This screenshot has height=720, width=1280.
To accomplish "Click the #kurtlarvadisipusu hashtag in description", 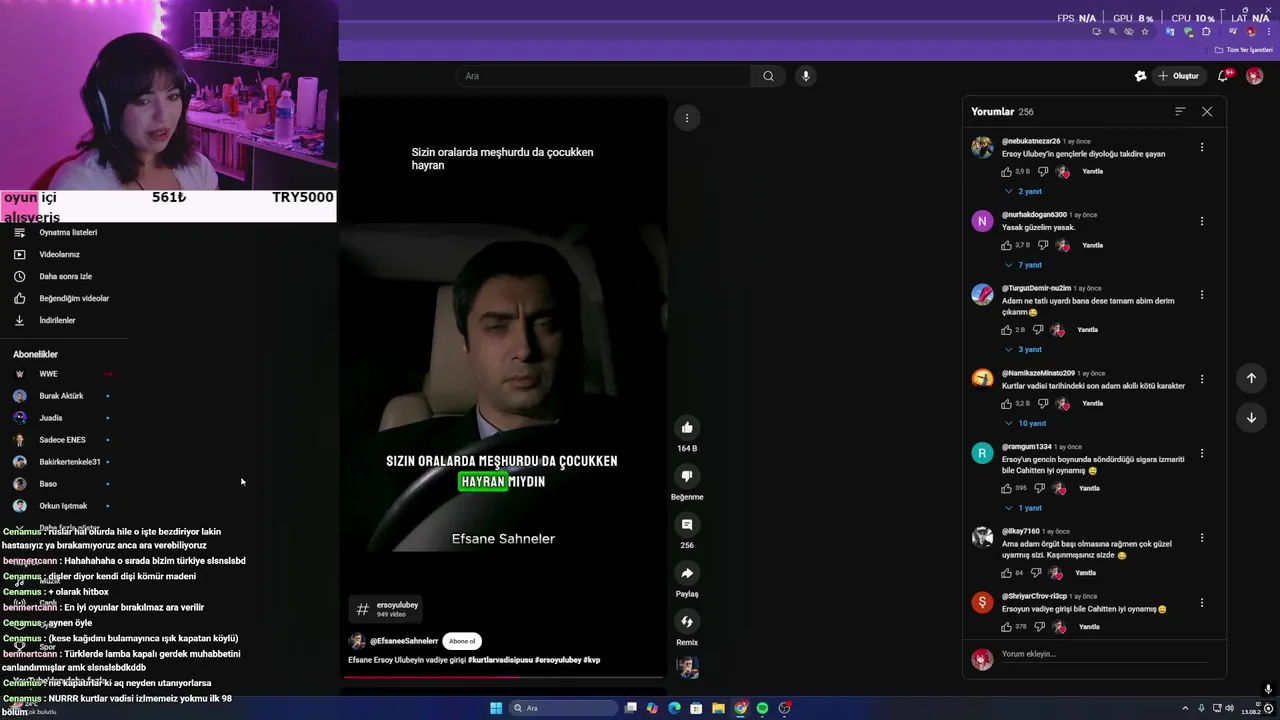I will [x=500, y=660].
